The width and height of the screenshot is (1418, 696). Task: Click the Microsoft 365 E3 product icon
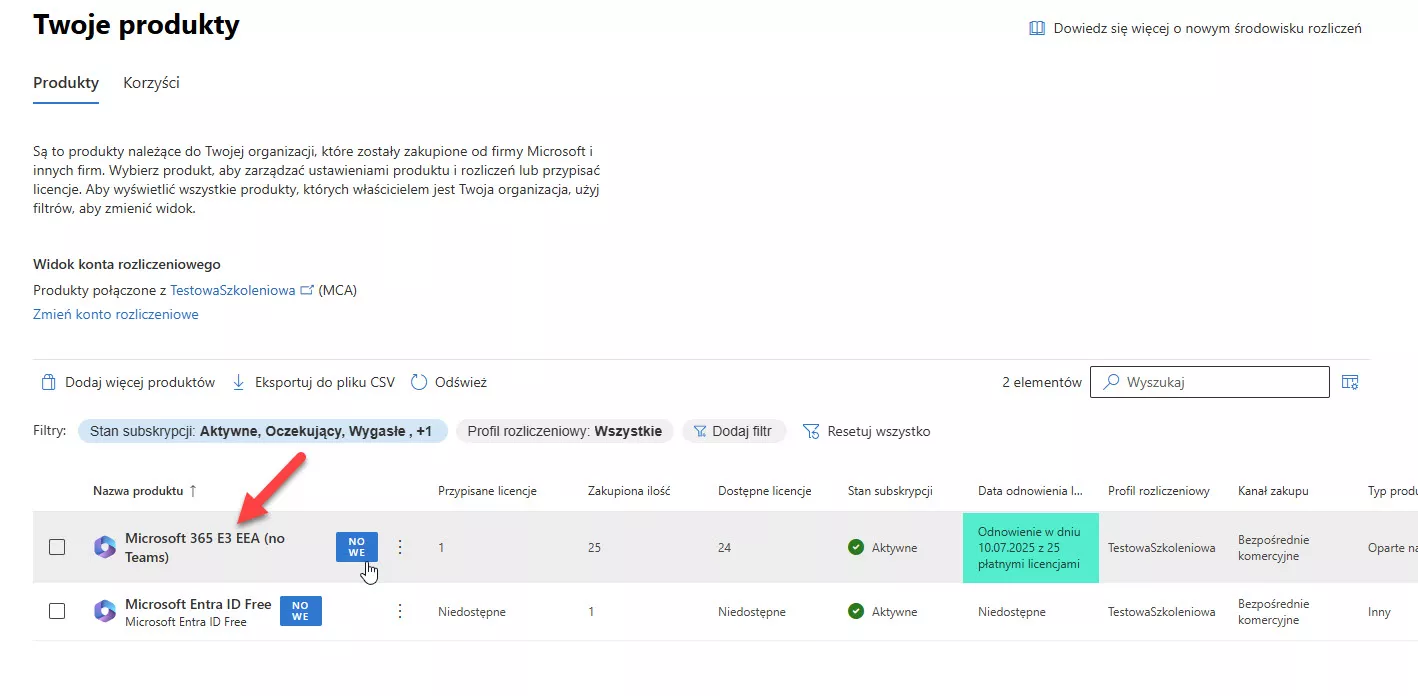click(x=105, y=547)
